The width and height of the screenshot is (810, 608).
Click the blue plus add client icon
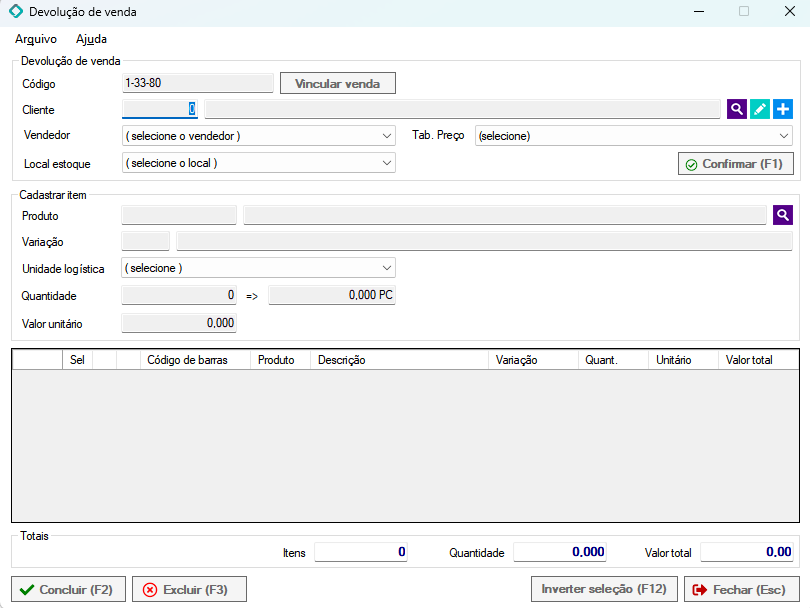click(x=783, y=109)
